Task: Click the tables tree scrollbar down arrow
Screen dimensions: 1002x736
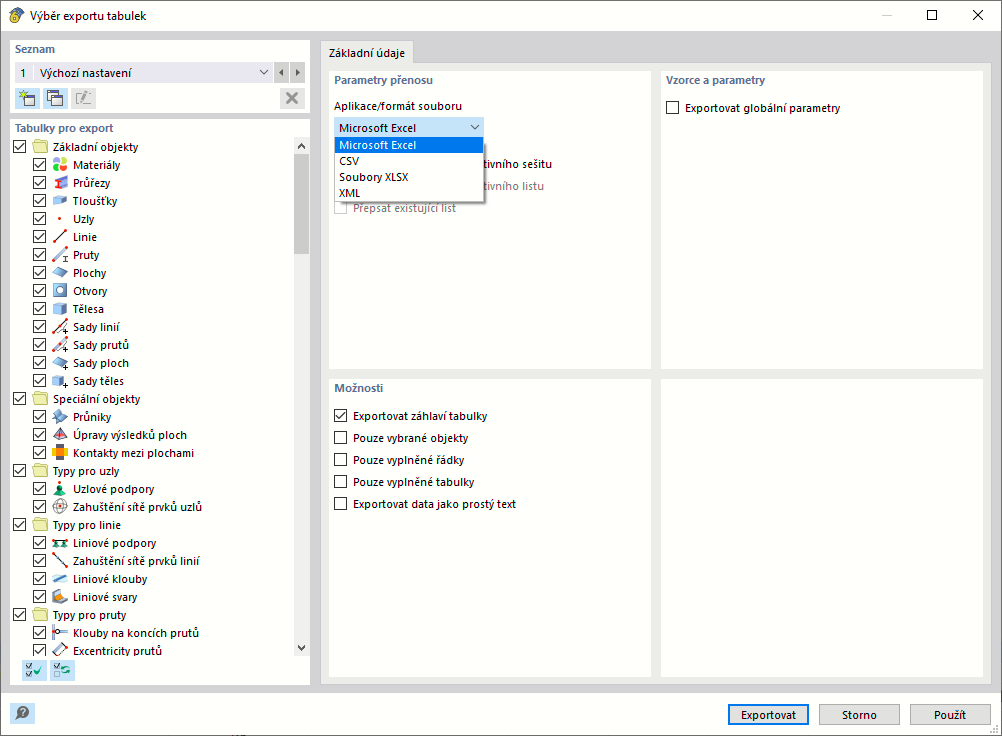Action: point(302,648)
